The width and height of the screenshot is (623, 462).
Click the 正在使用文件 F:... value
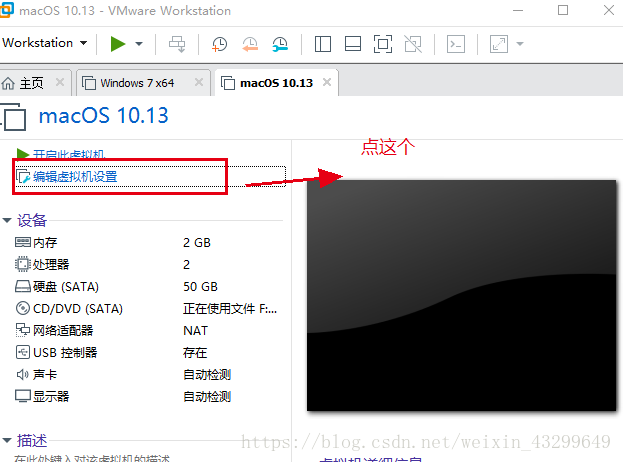230,309
